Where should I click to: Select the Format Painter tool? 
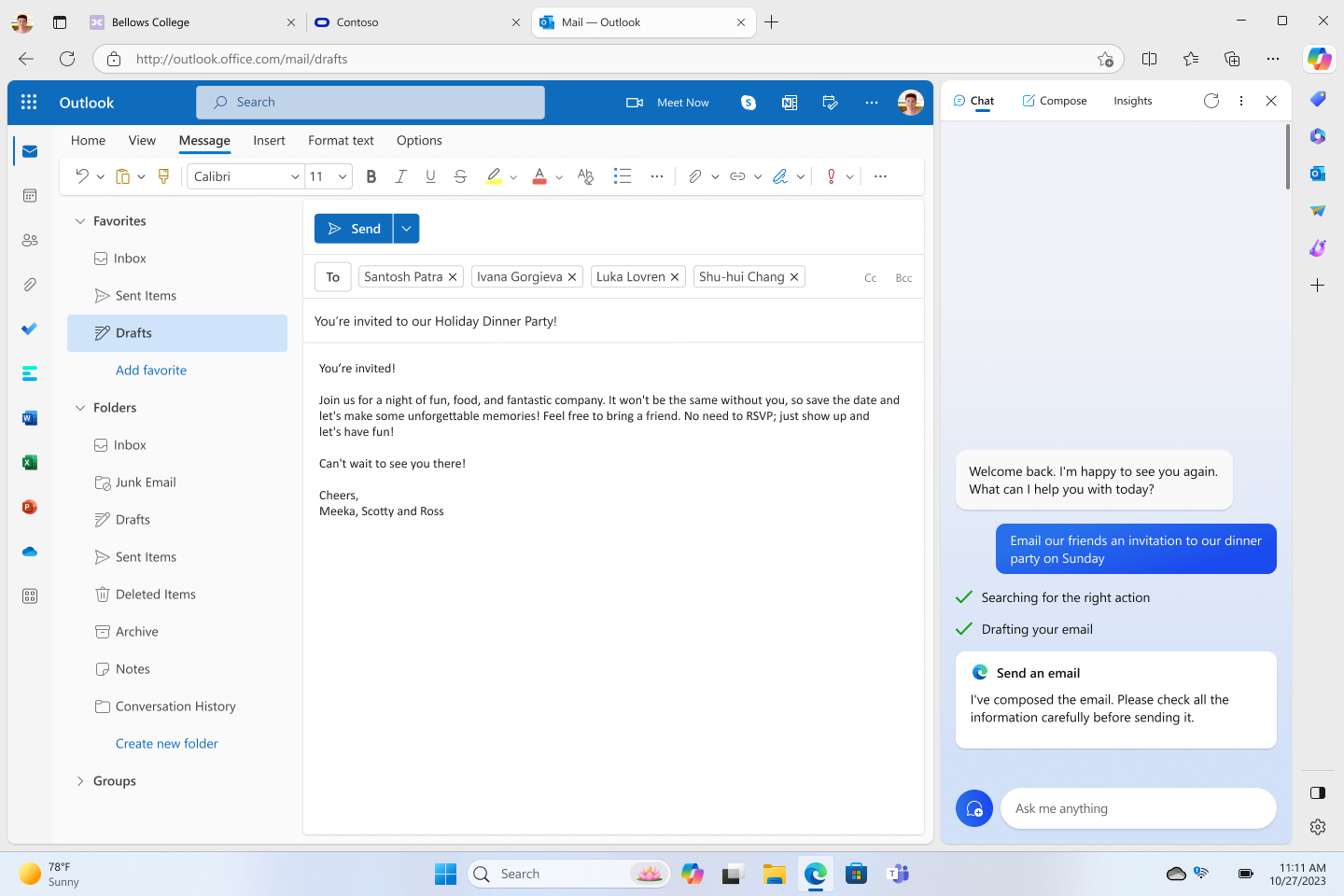coord(163,175)
